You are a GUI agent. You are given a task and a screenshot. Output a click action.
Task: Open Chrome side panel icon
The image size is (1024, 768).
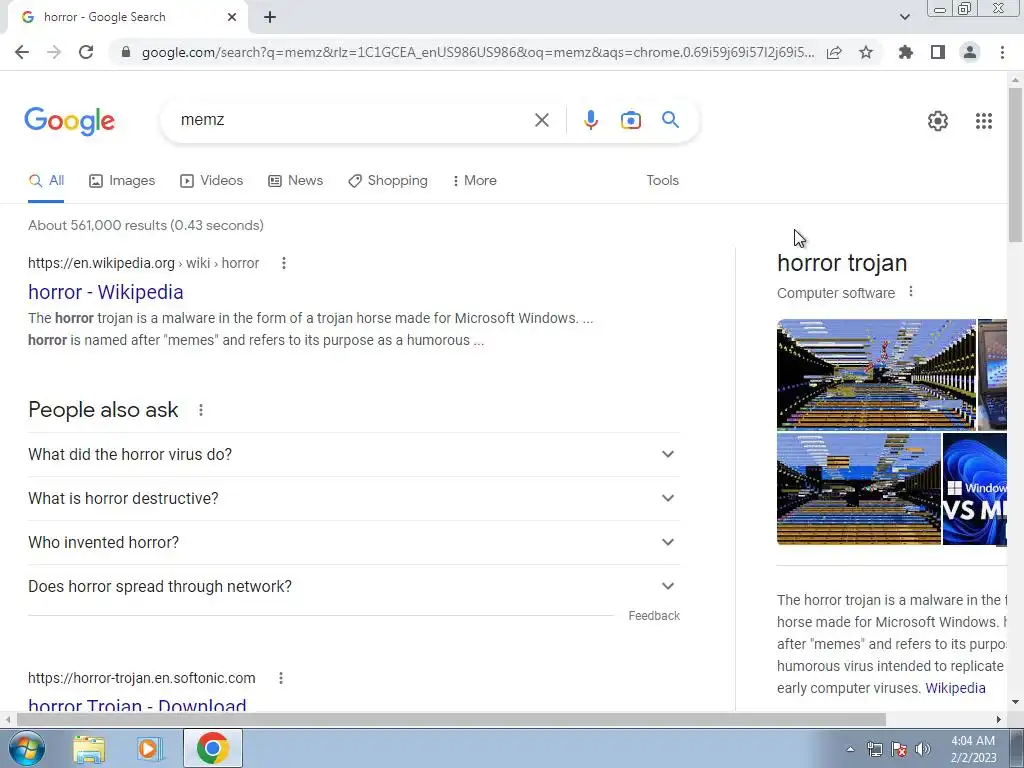[938, 52]
